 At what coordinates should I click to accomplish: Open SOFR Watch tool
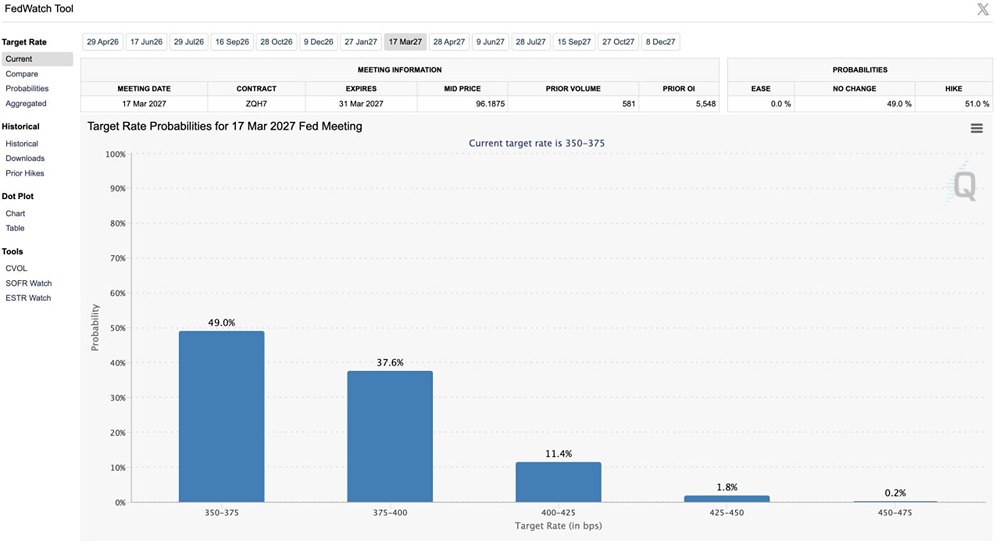(29, 283)
